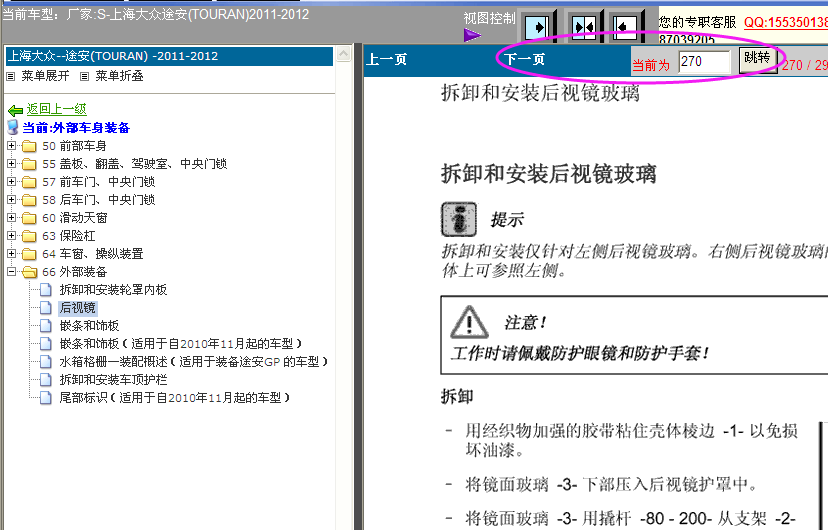Click the 当前为 label
Screen dimensions: 828x530
tap(651, 65)
